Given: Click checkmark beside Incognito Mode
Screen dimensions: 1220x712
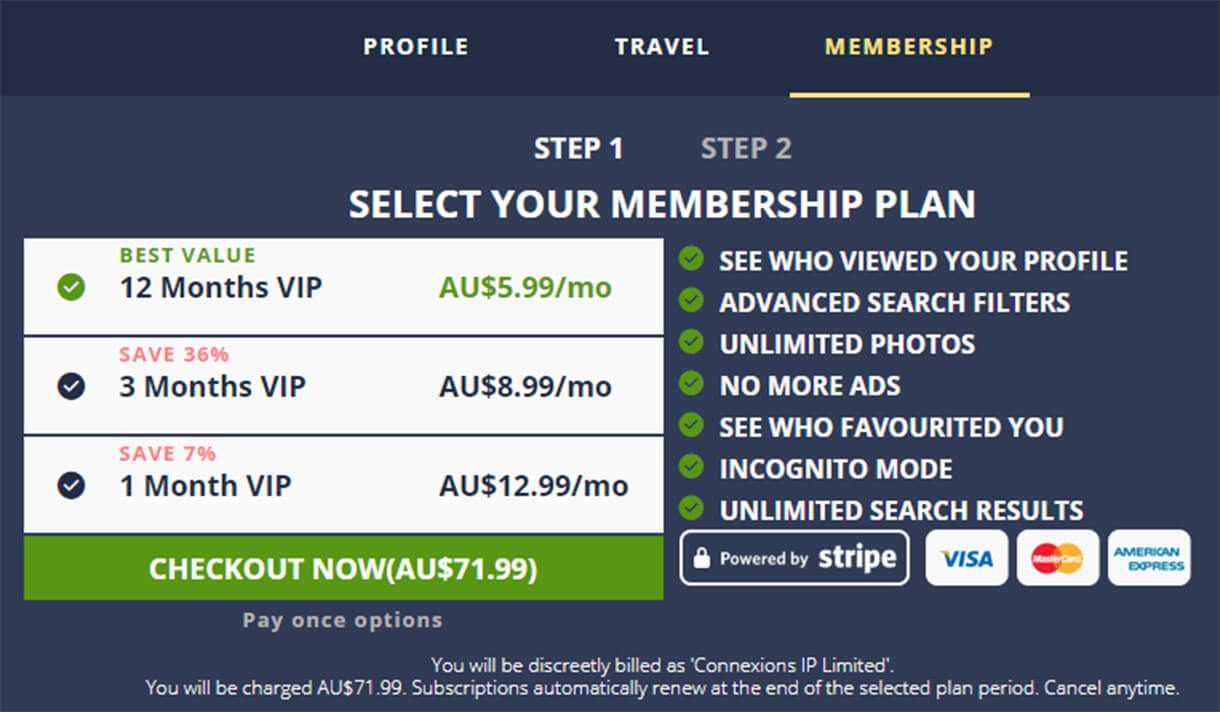Looking at the screenshot, I should point(691,466).
